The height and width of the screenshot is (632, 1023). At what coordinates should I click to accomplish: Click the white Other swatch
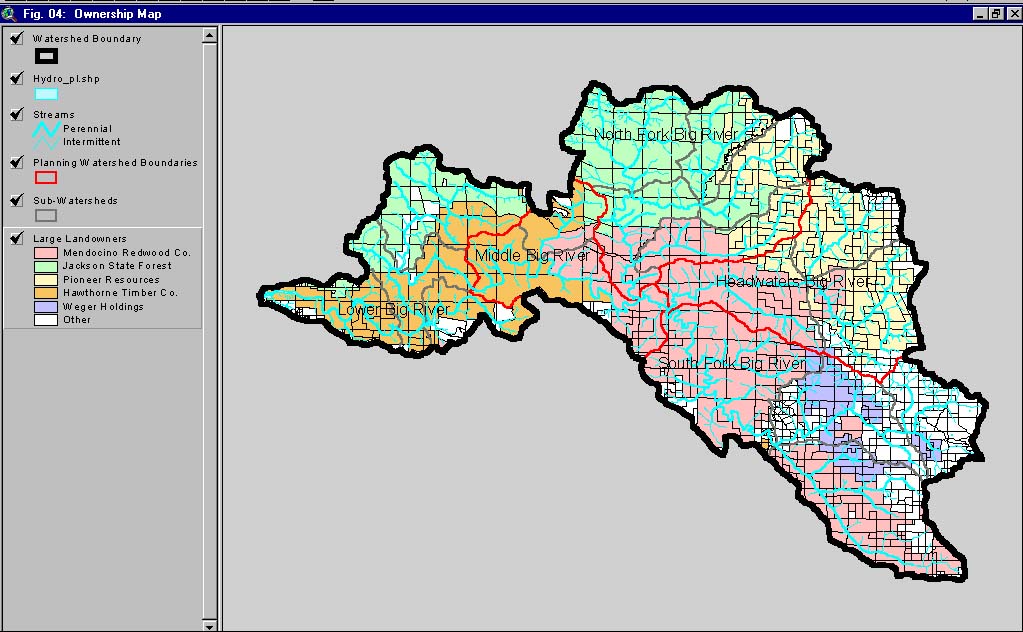46,320
